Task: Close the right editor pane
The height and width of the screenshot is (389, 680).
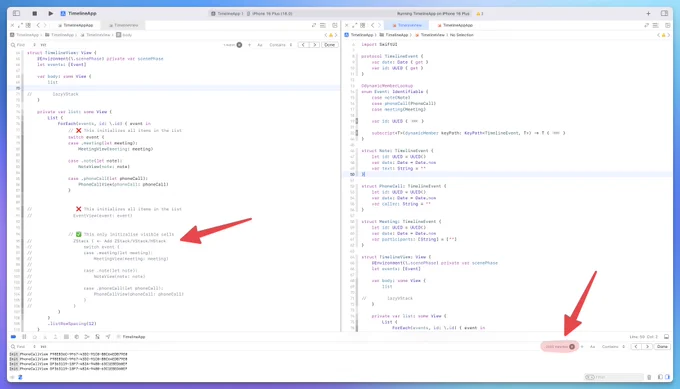Action: 347,26
